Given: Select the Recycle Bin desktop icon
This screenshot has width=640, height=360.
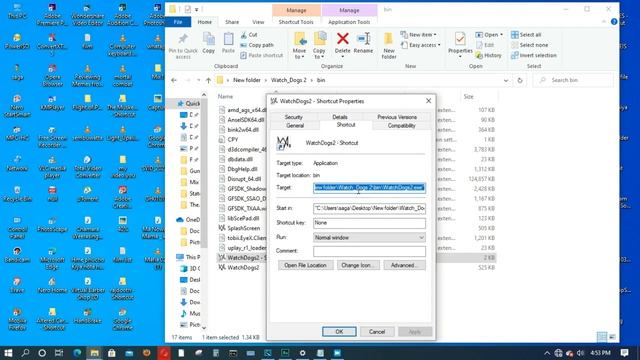Looking at the screenshot, I should pyautogui.click(x=17, y=194).
